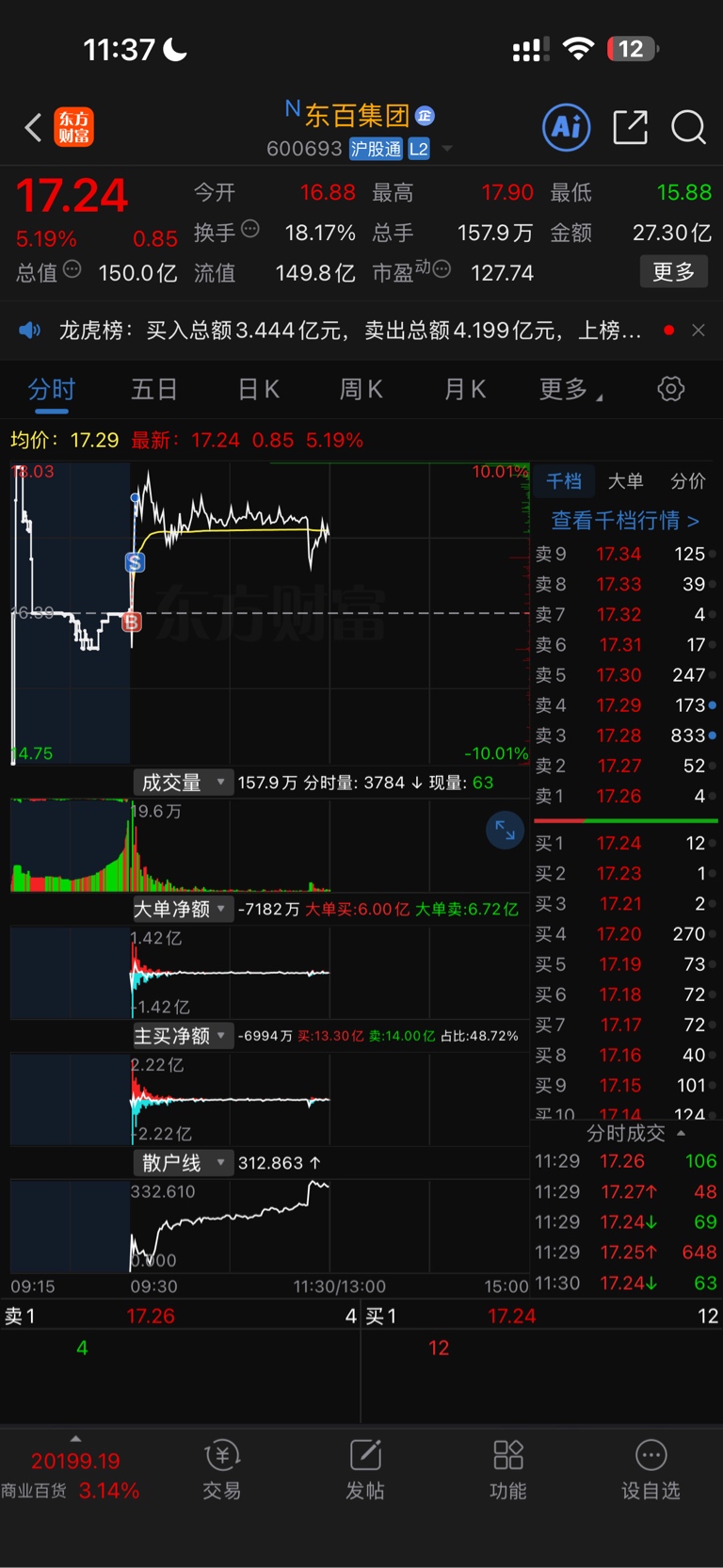Switch to the 分时 tab

51,390
